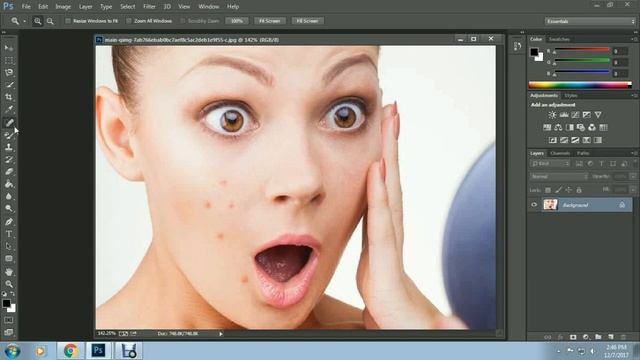This screenshot has height=360, width=640.
Task: Enable Resize Windows to Fit checkbox
Action: coord(68,21)
